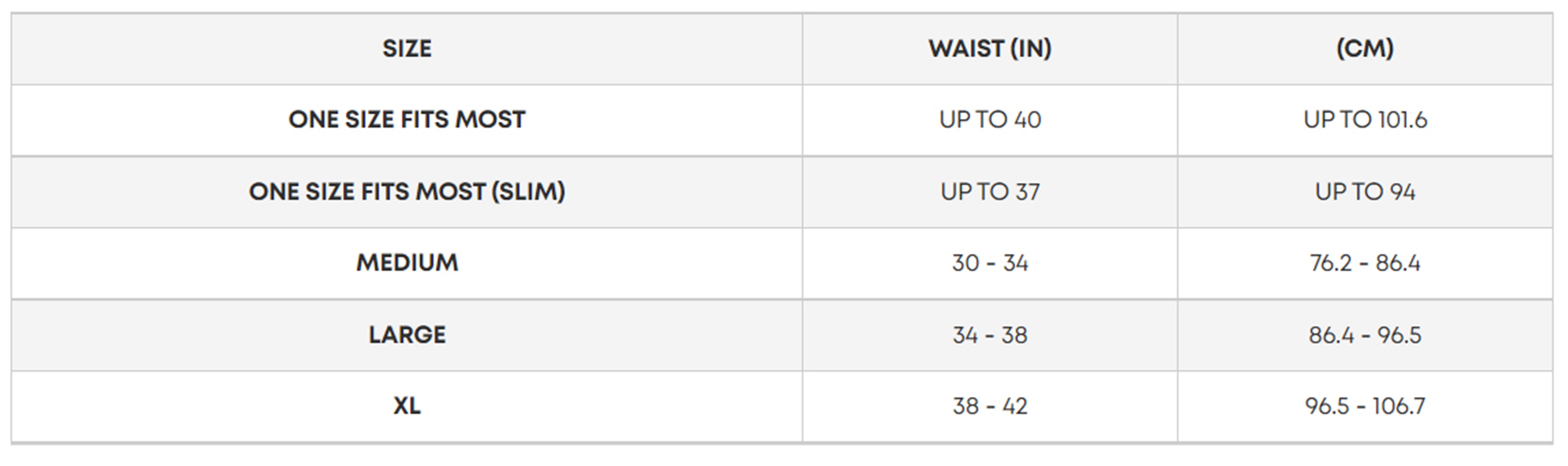Click the UP TO 37 waist value
The width and height of the screenshot is (1568, 466).
click(x=990, y=192)
